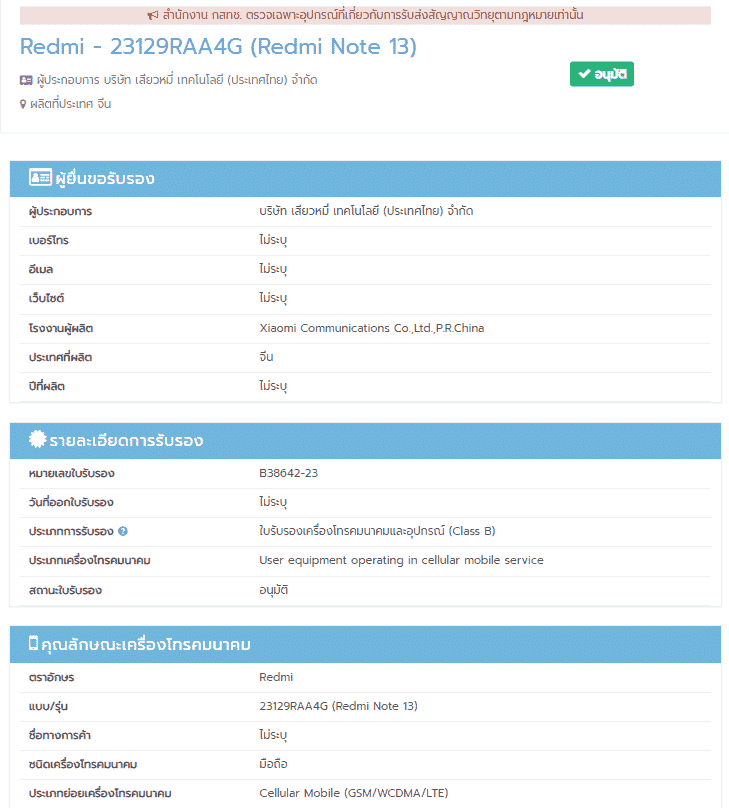This screenshot has width=729, height=808.
Task: Click the map marker icon beside ผลิตที่ประเทศ
Action: [x=23, y=104]
